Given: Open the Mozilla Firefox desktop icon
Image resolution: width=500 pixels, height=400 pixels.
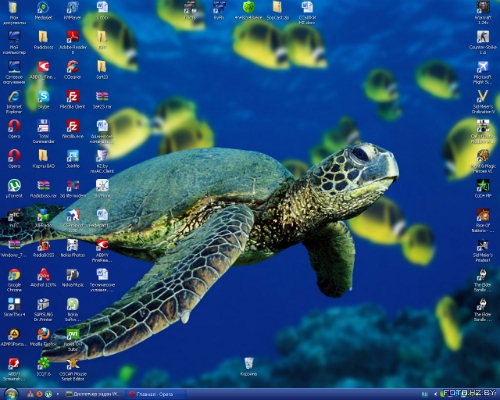Looking at the screenshot, I should [x=43, y=337].
